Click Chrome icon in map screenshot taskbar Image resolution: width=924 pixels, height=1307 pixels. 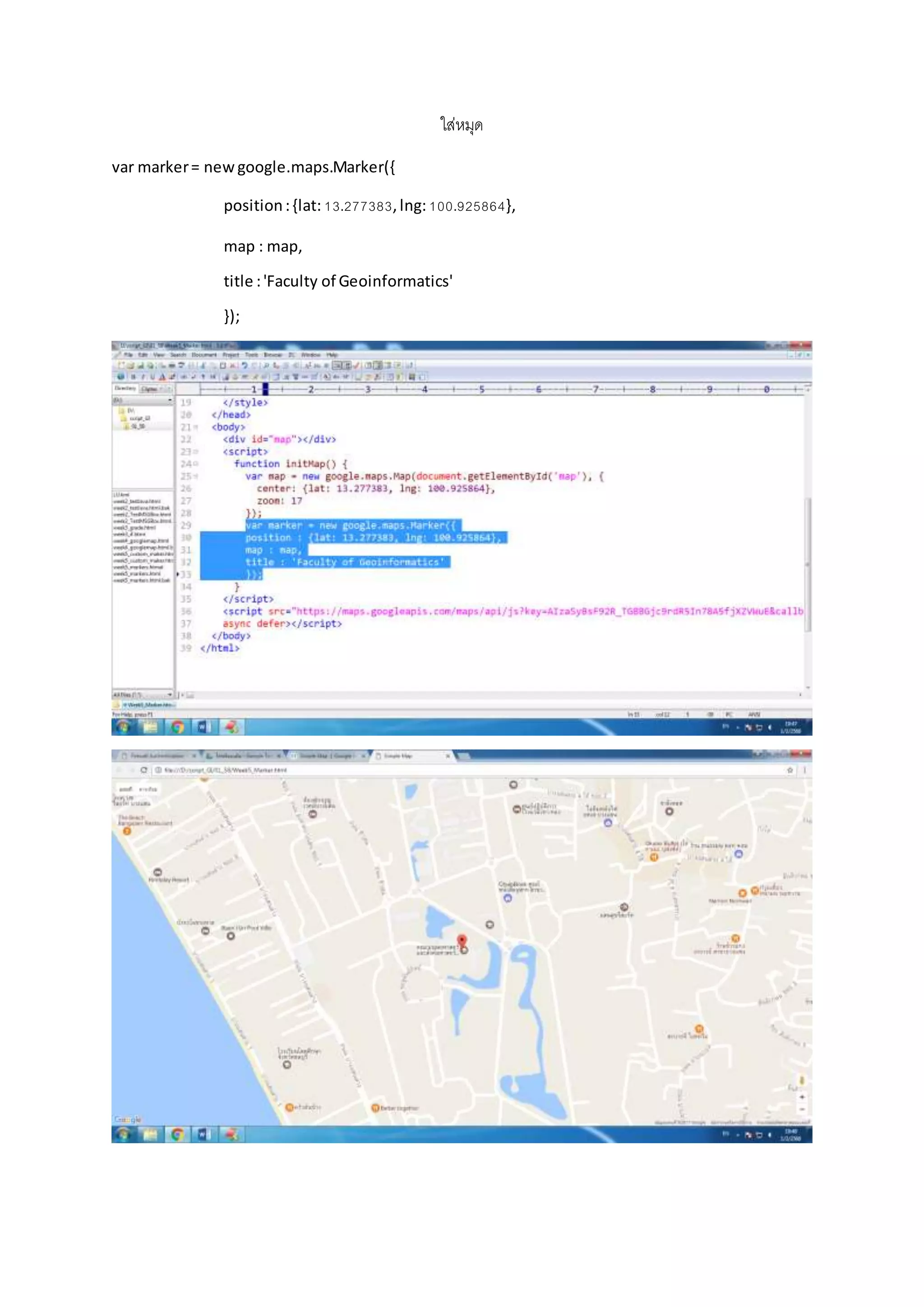coord(177,1135)
